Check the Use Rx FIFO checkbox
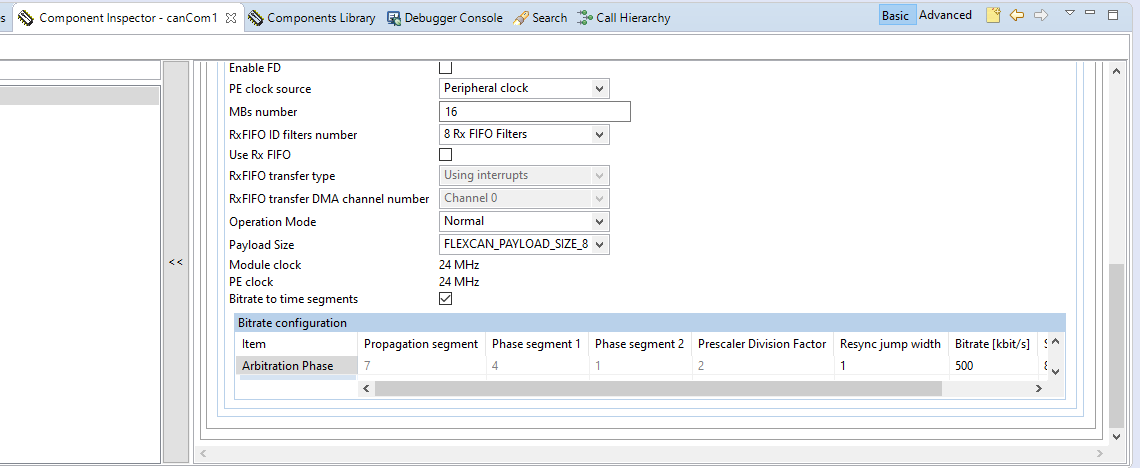The image size is (1140, 468). click(x=446, y=155)
